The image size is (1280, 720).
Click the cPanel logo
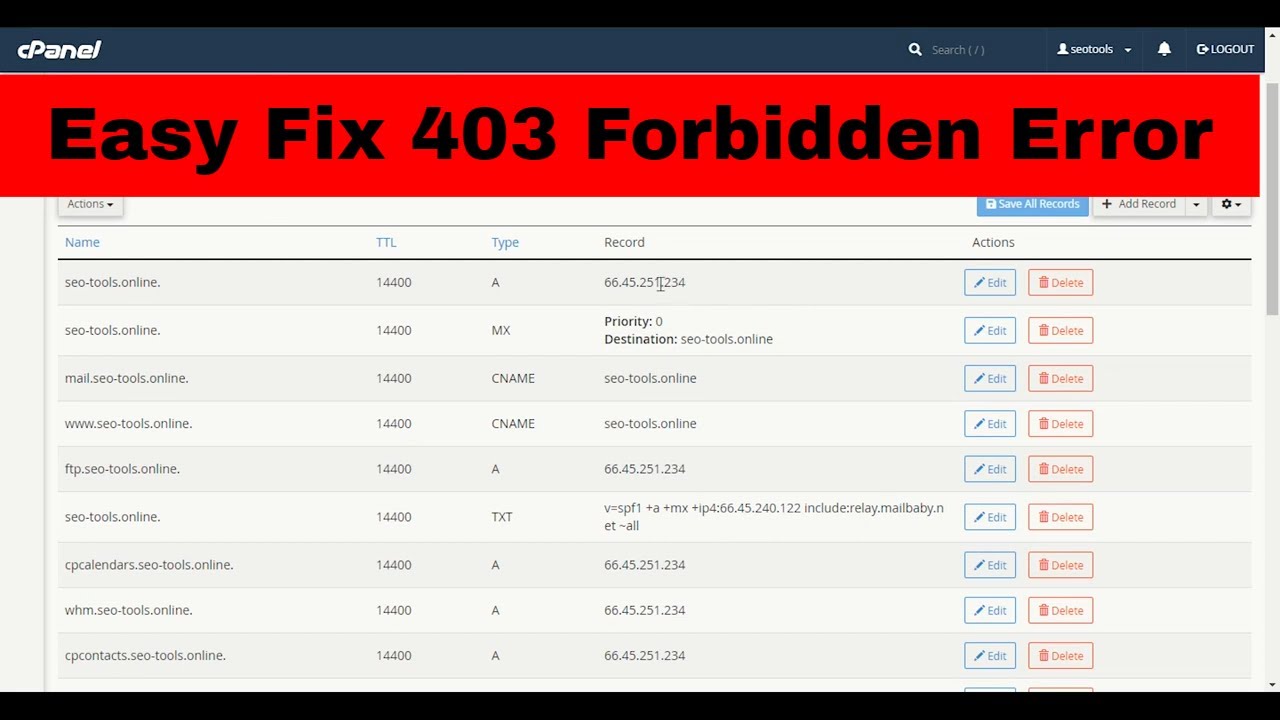coord(59,49)
